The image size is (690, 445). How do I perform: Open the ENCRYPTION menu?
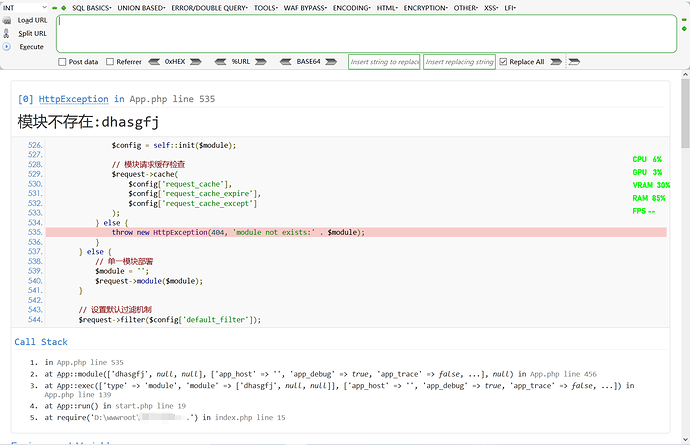[x=426, y=8]
